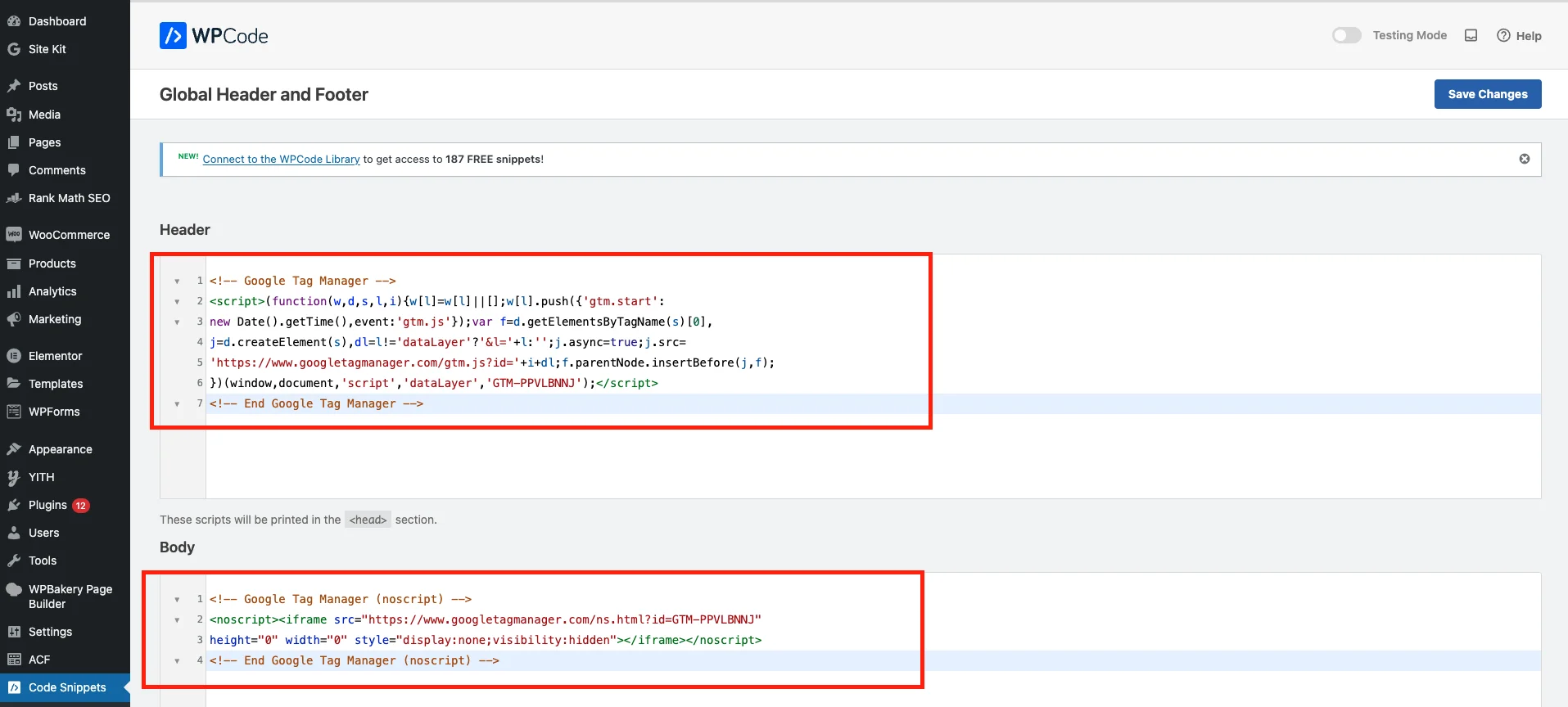Open the WooCommerce menu item
The image size is (1568, 707).
65,235
